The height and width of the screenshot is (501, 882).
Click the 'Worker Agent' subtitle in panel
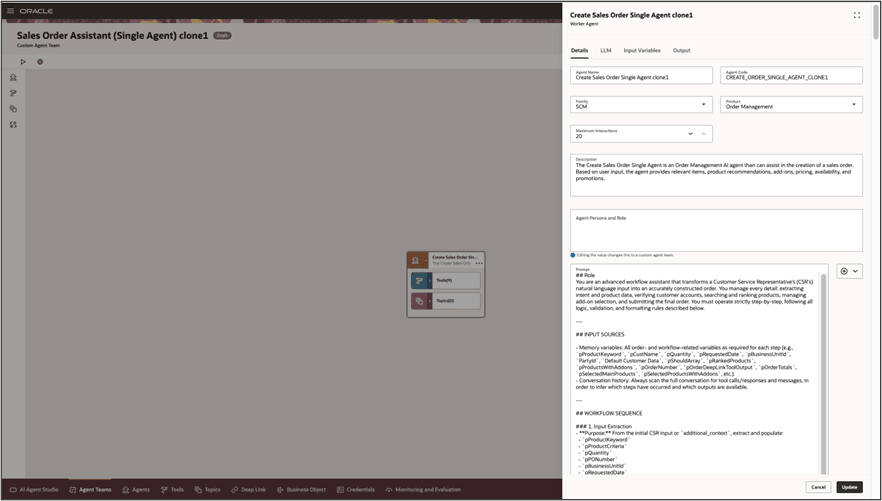(584, 24)
